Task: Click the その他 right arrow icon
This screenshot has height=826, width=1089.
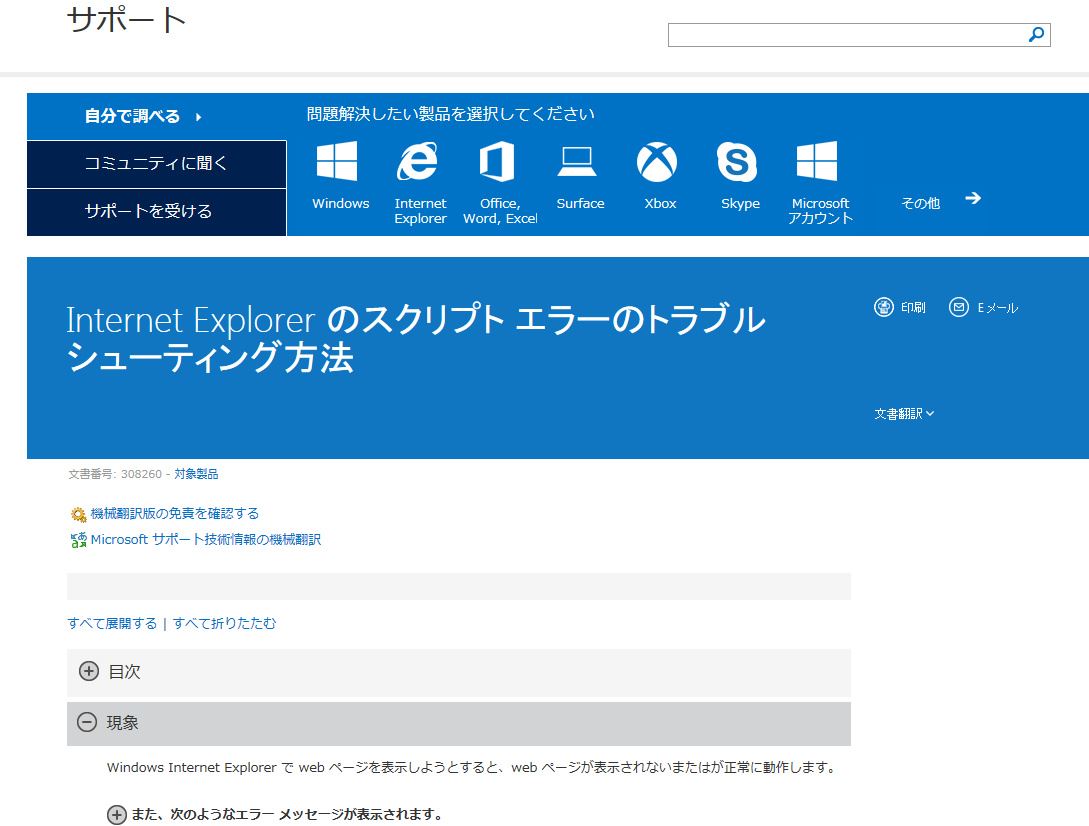Action: click(973, 198)
